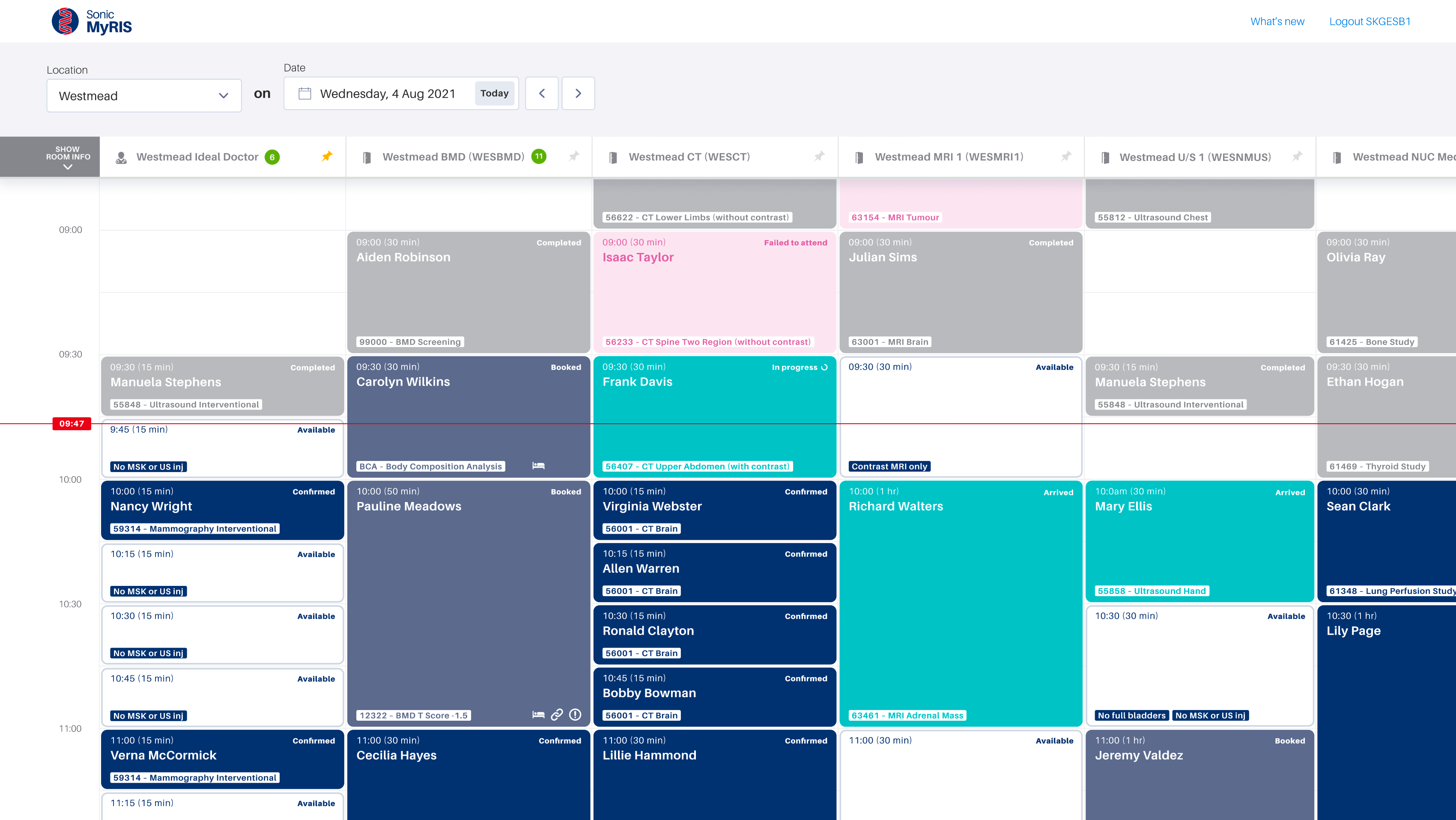Pin the Westmead MRI 1 column
Screen dimensions: 1456x820
[x=1066, y=156]
